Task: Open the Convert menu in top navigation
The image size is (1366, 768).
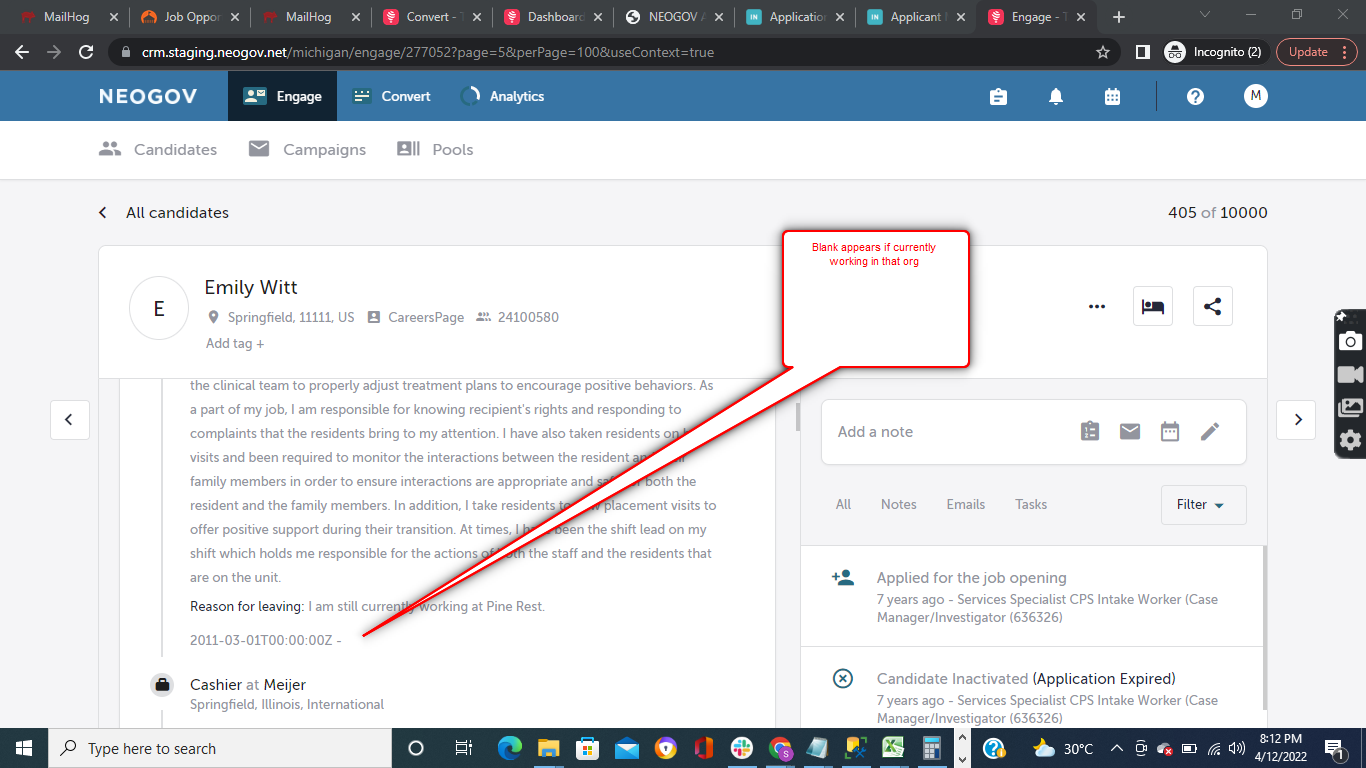Action: [392, 96]
